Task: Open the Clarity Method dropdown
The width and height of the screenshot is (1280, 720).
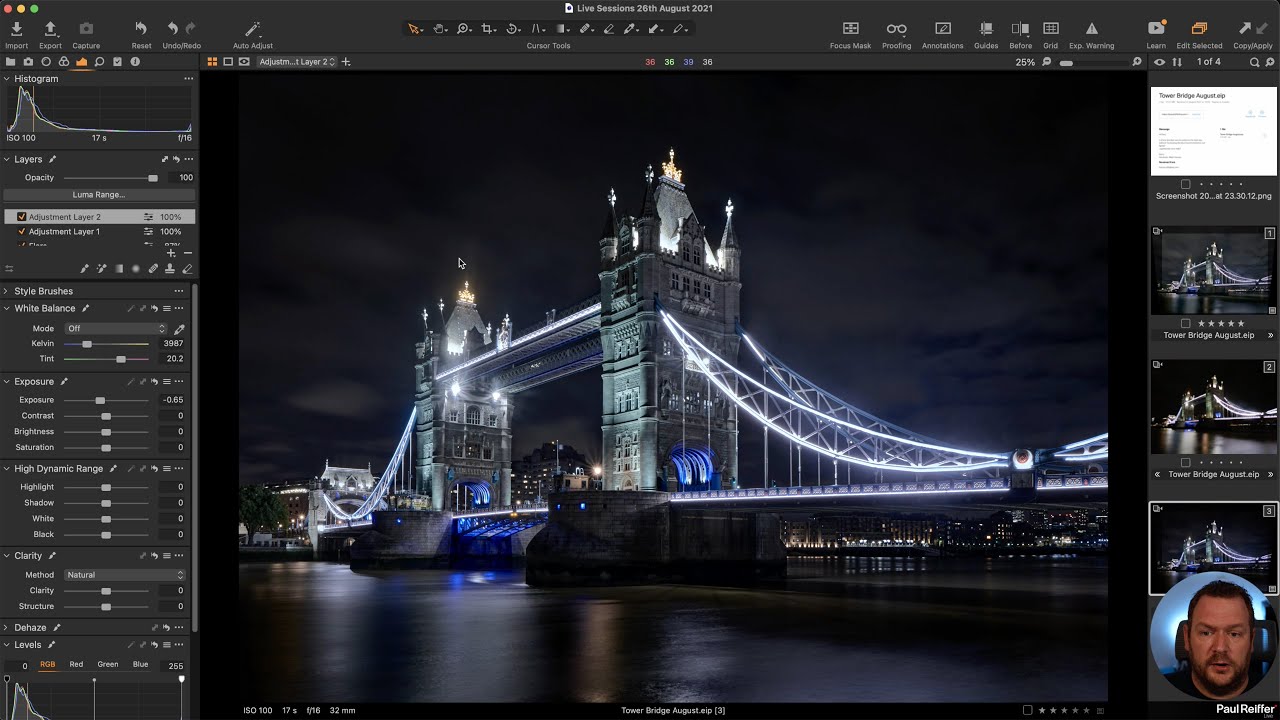Action: 125,575
